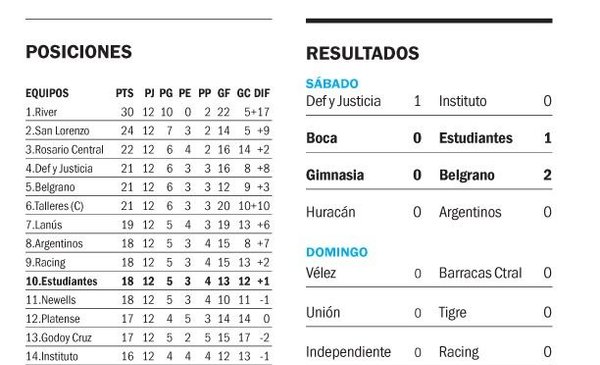600x365 pixels.
Task: Click the DOMINGO day label
Action: tap(337, 252)
